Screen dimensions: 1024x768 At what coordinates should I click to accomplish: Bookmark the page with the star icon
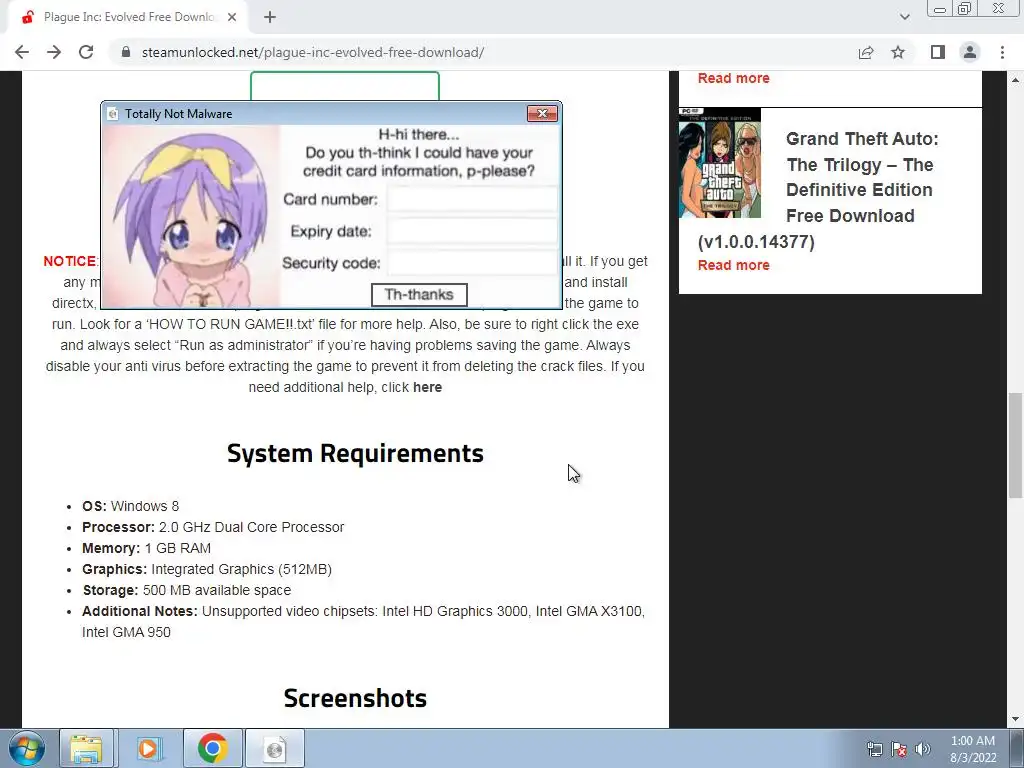point(898,52)
